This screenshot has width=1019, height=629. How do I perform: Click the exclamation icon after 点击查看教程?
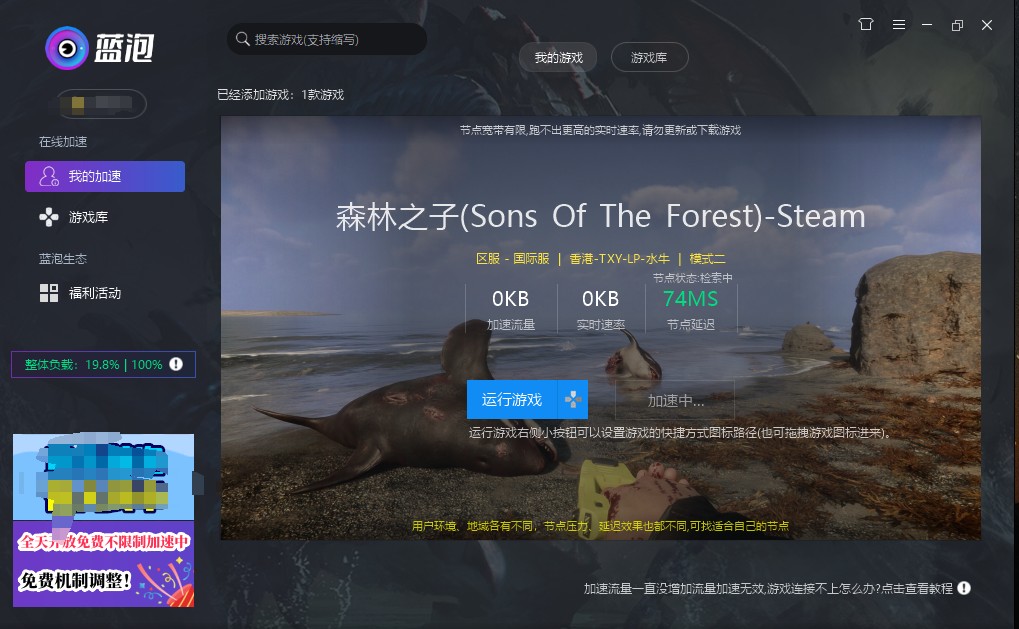pyautogui.click(x=964, y=588)
